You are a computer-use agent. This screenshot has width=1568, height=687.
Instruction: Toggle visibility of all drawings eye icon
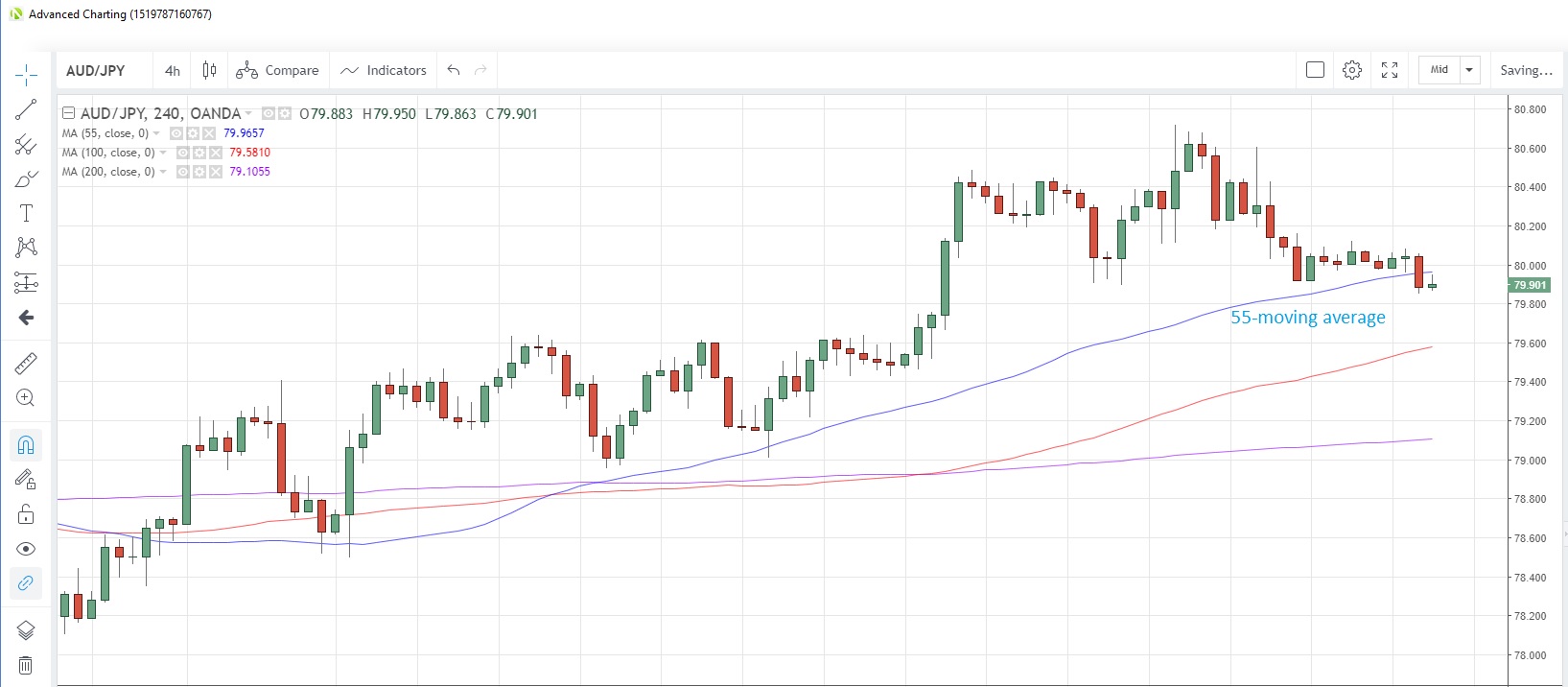[x=26, y=549]
